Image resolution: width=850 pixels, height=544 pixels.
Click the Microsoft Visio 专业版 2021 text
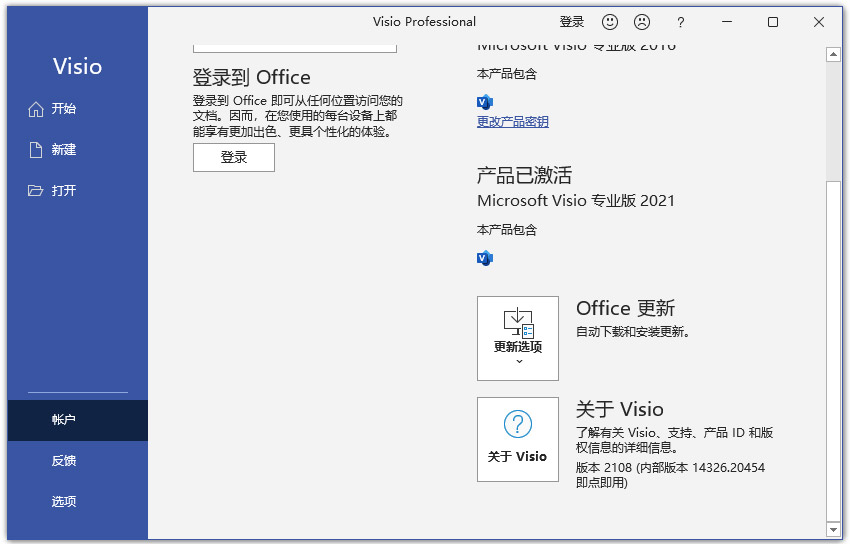pyautogui.click(x=576, y=201)
